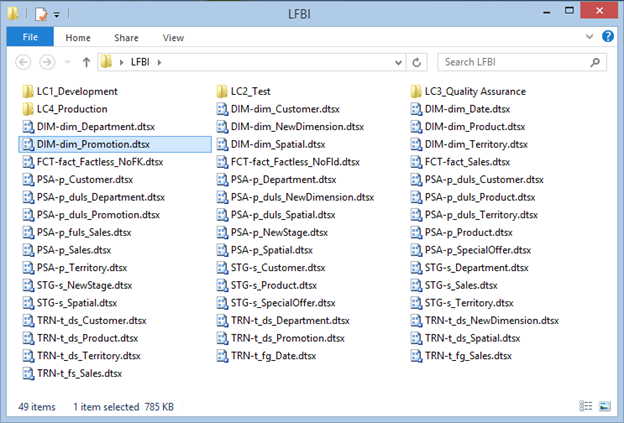Click the PSA-p_duls_Product.dtsx file name
The height and width of the screenshot is (423, 624).
pos(480,197)
